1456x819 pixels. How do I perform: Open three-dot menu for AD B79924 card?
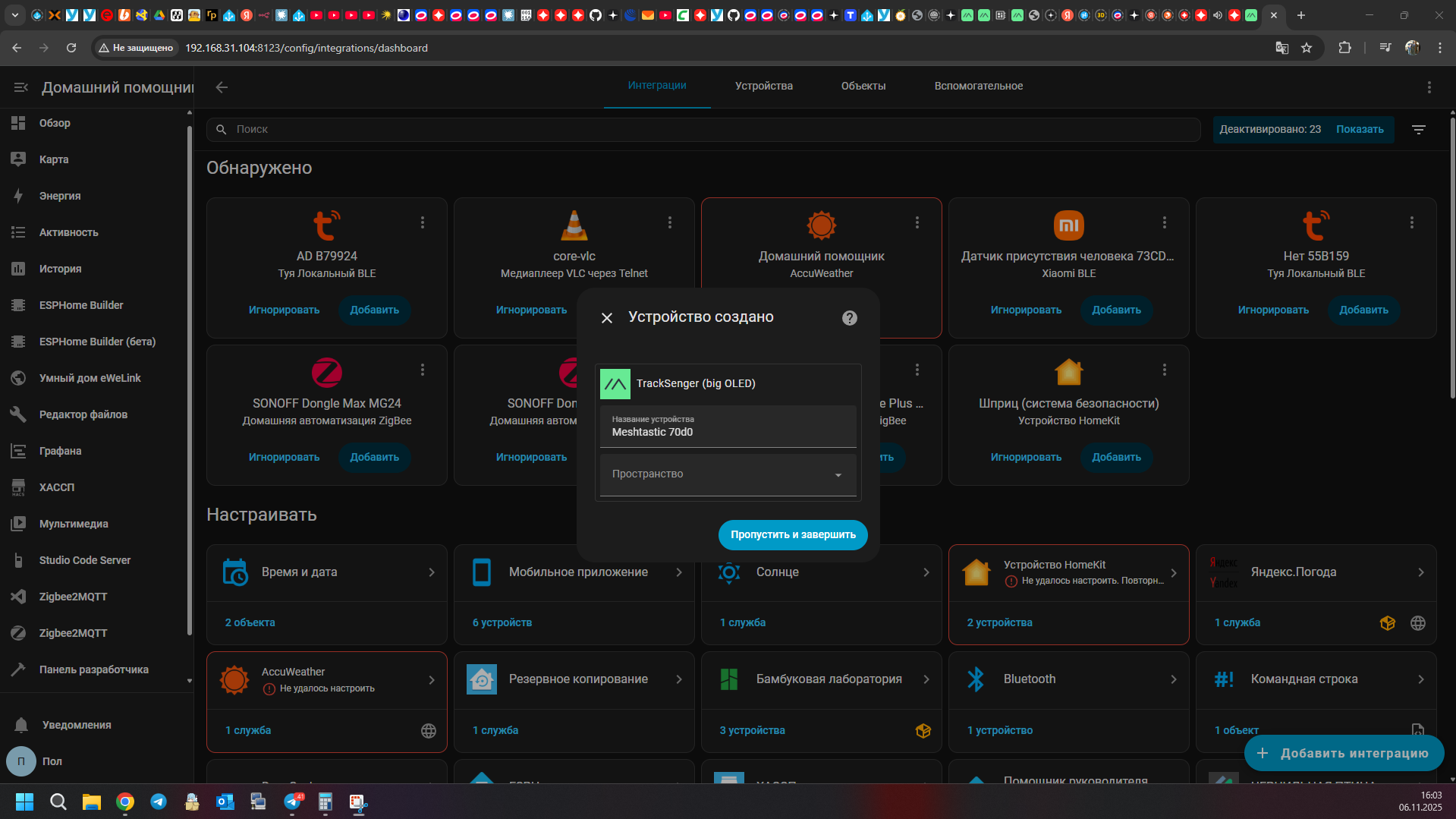pyautogui.click(x=423, y=222)
